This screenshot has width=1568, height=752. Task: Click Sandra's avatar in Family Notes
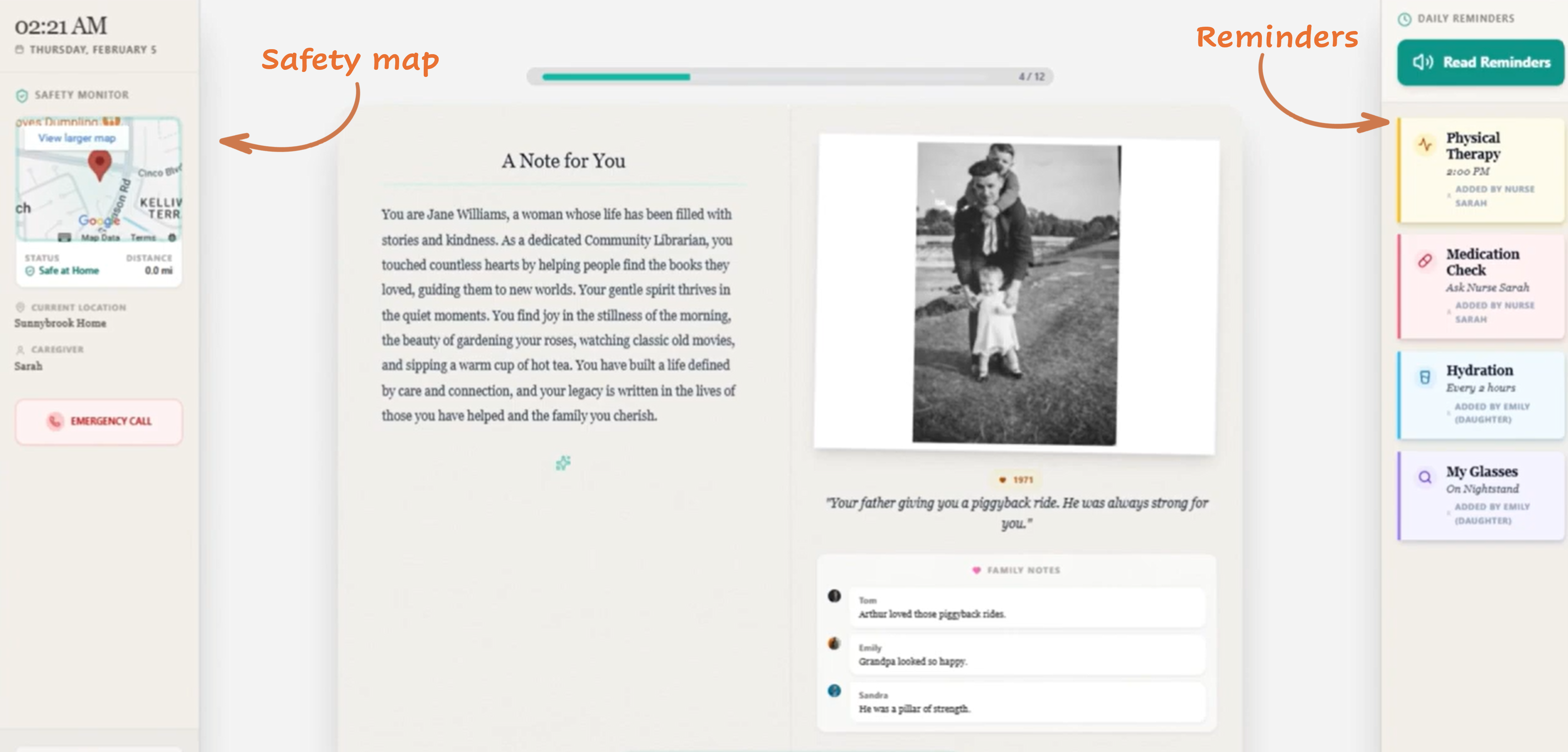(835, 690)
